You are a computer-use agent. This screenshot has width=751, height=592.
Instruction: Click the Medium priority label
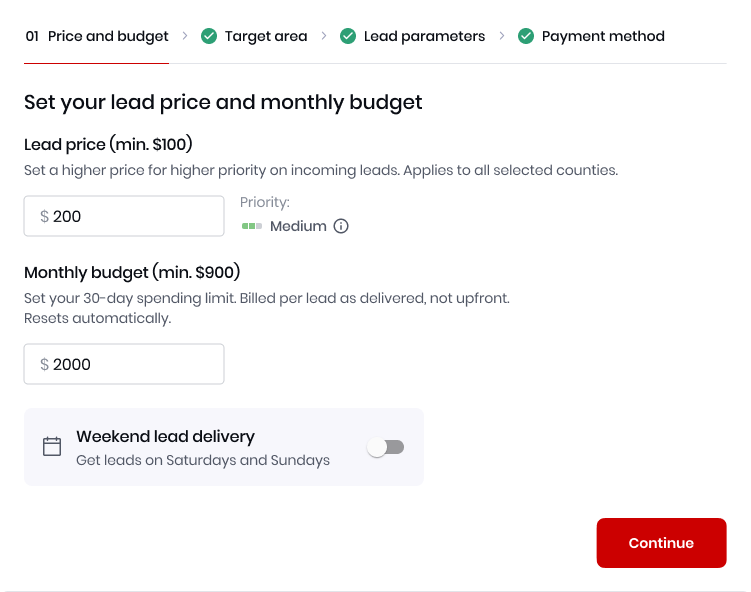[298, 226]
